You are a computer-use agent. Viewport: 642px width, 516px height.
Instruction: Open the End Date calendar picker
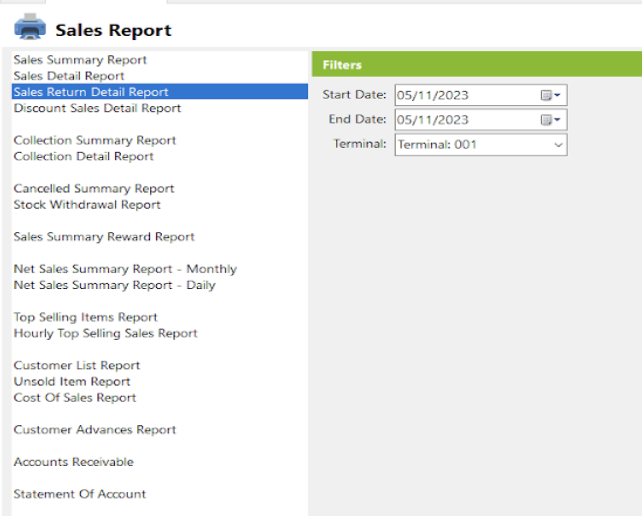(x=550, y=120)
